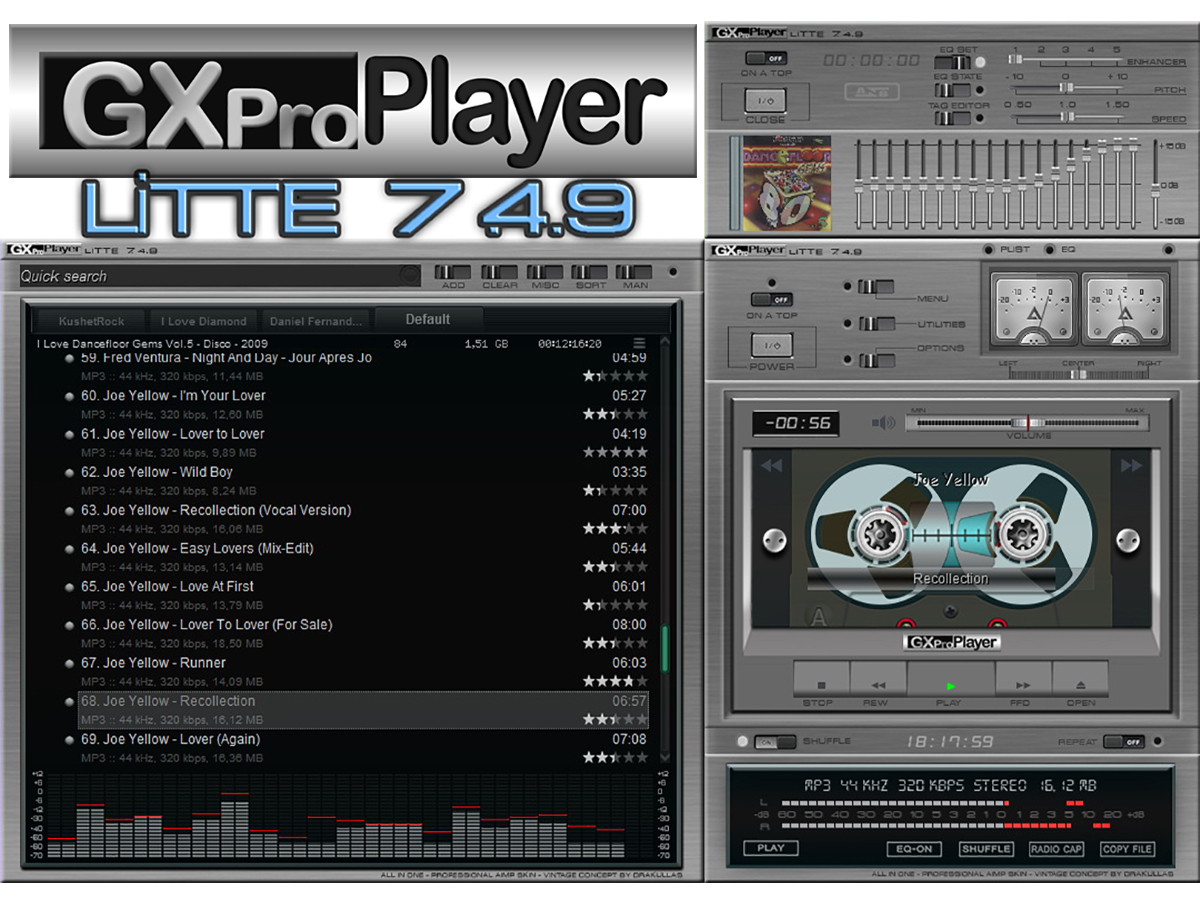The height and width of the screenshot is (900, 1200).
Task: Flip the EQ SET switch
Action: pyautogui.click(x=952, y=63)
